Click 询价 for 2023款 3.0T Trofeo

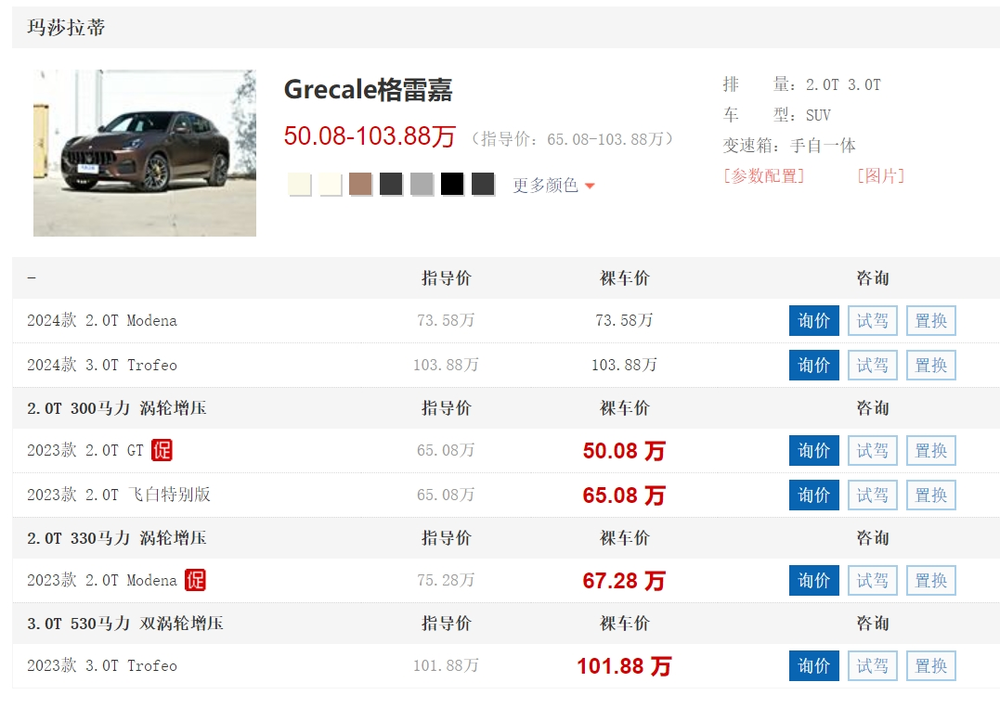(x=814, y=666)
